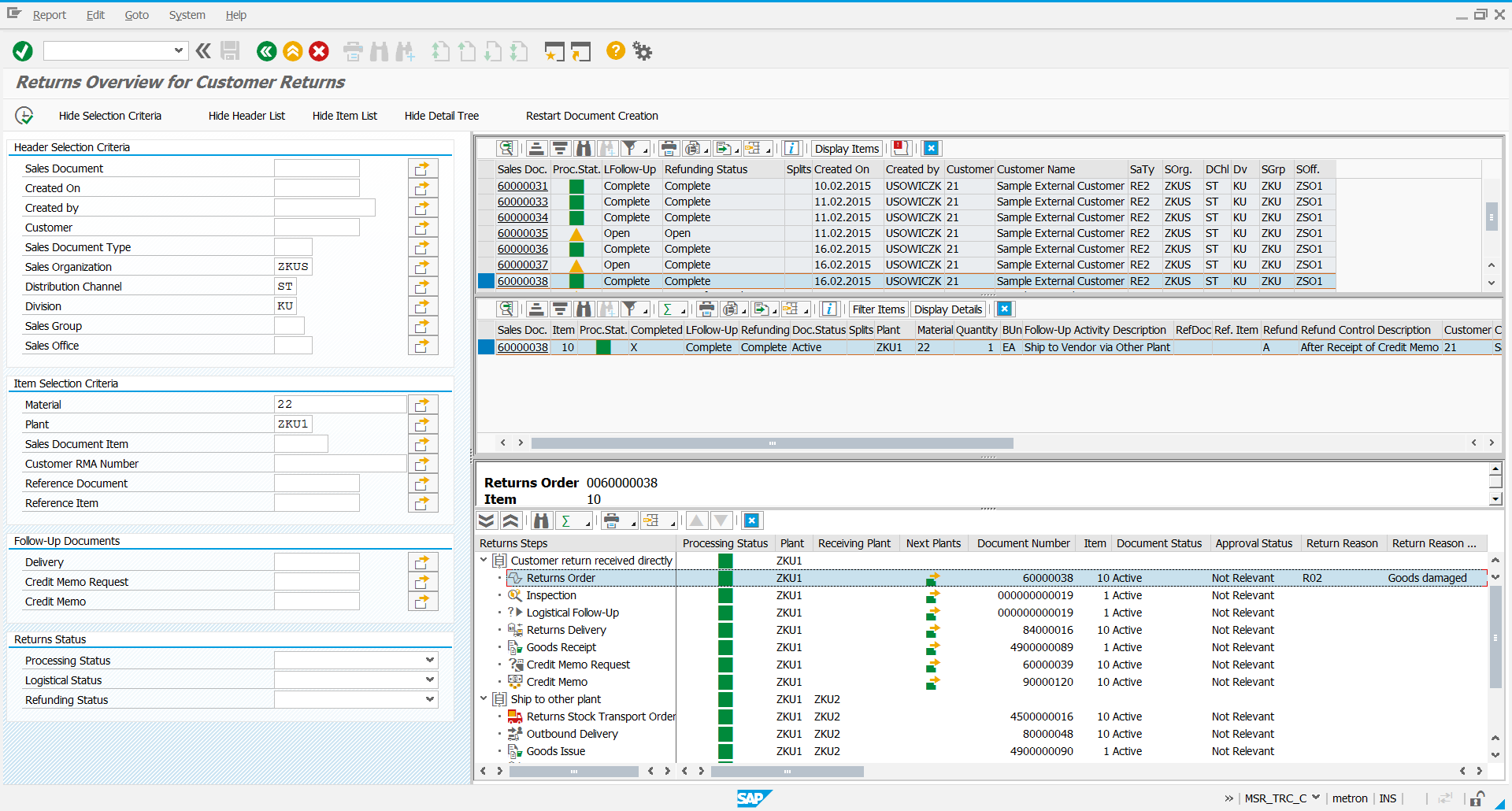Click the Print icon in the item list toolbar
This screenshot has width=1512, height=811.
pyautogui.click(x=706, y=309)
